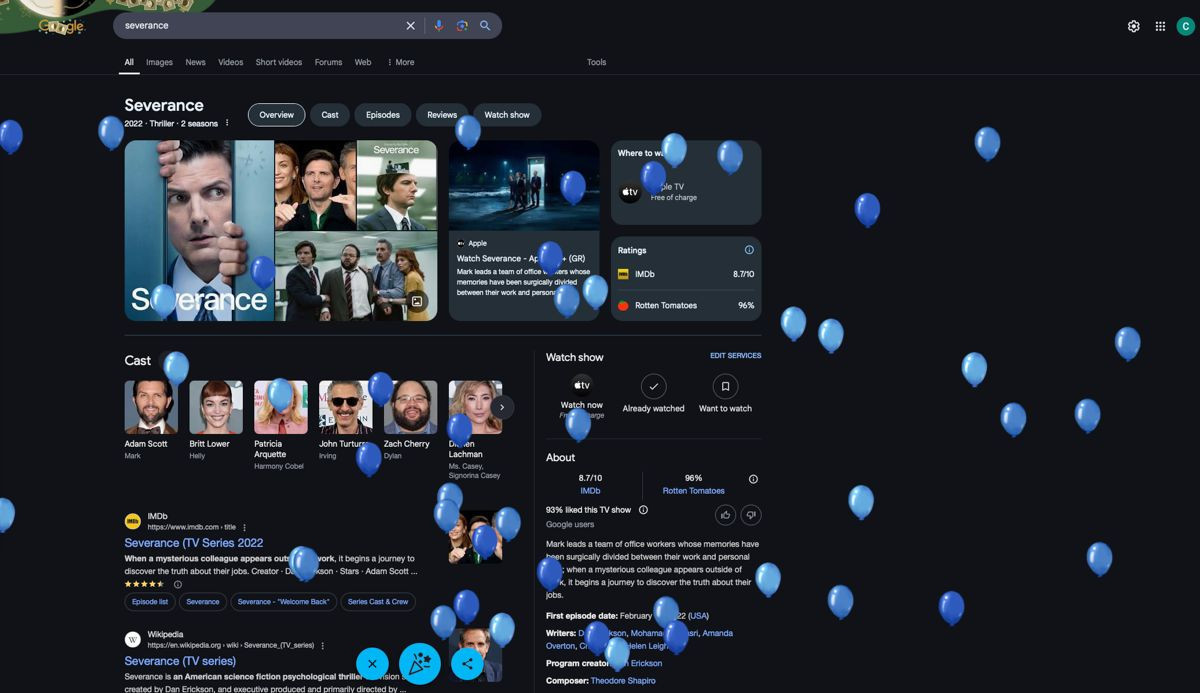
Task: Click 'Watch now' under the Apple TV icon
Action: click(x=582, y=406)
